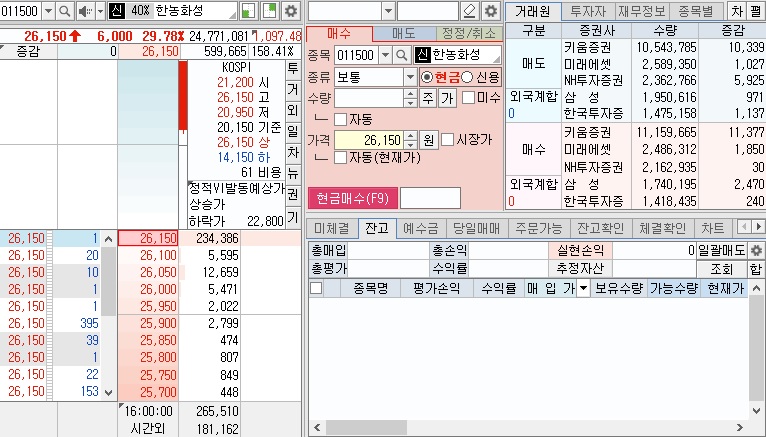
Task: Open the 정정/취소 tab
Action: coord(468,33)
